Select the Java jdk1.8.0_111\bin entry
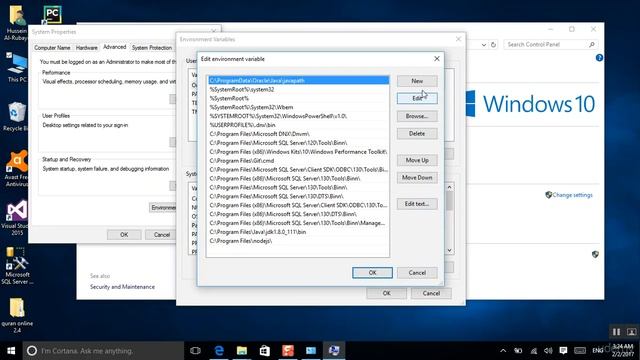 [x=298, y=232]
